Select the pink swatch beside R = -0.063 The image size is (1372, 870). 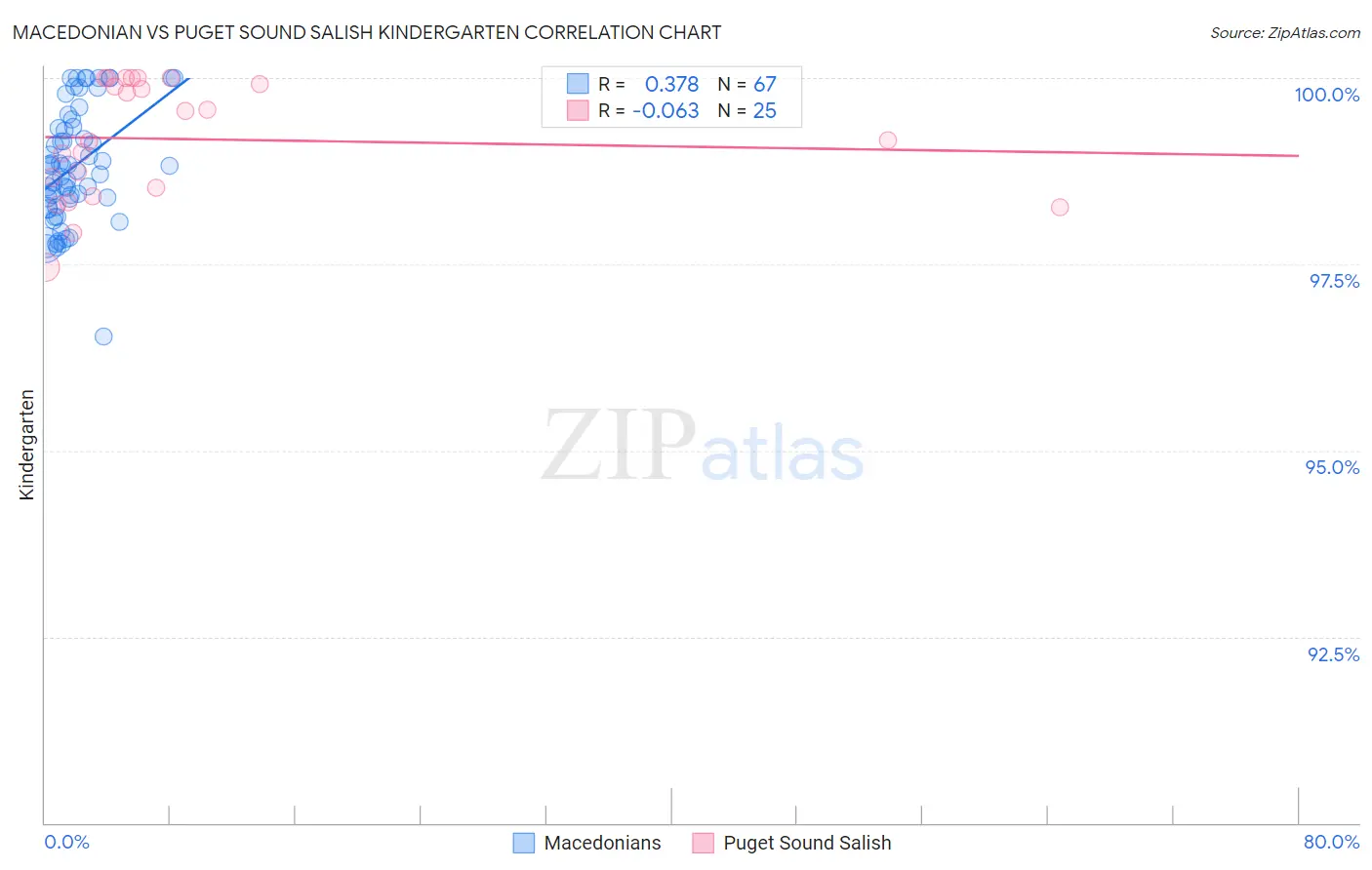578,111
